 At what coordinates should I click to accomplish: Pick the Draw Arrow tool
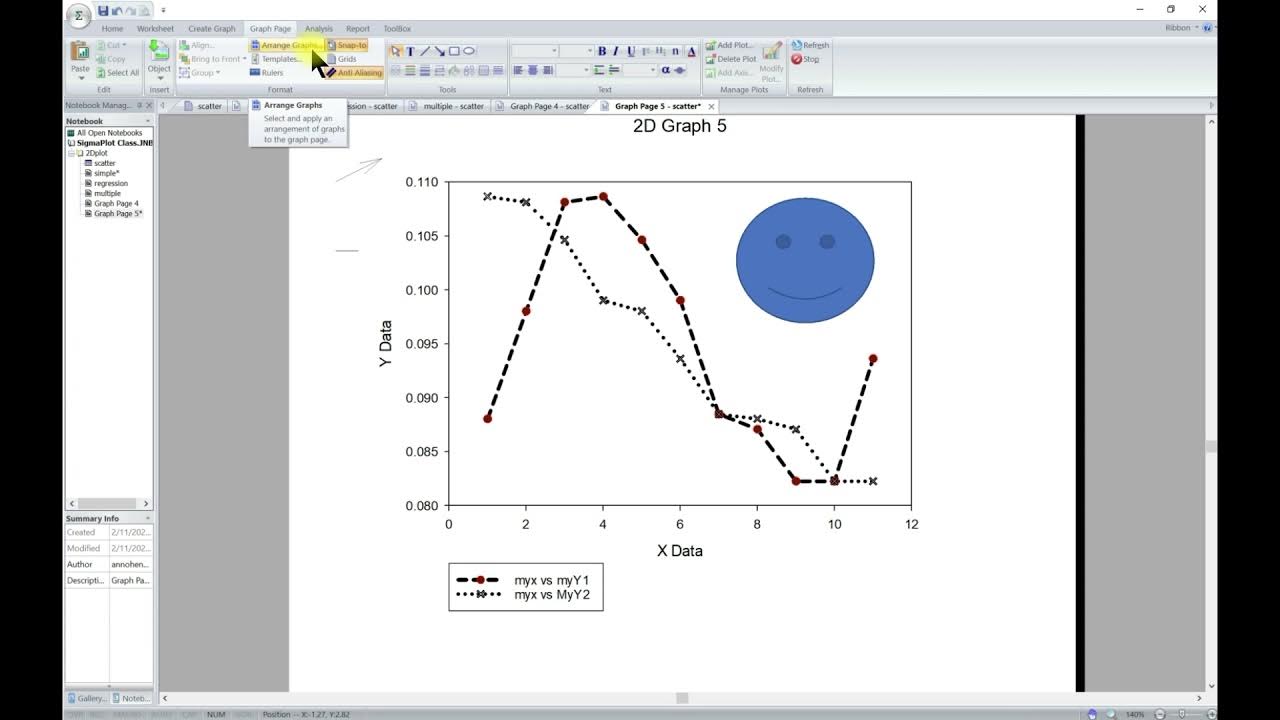[x=439, y=51]
